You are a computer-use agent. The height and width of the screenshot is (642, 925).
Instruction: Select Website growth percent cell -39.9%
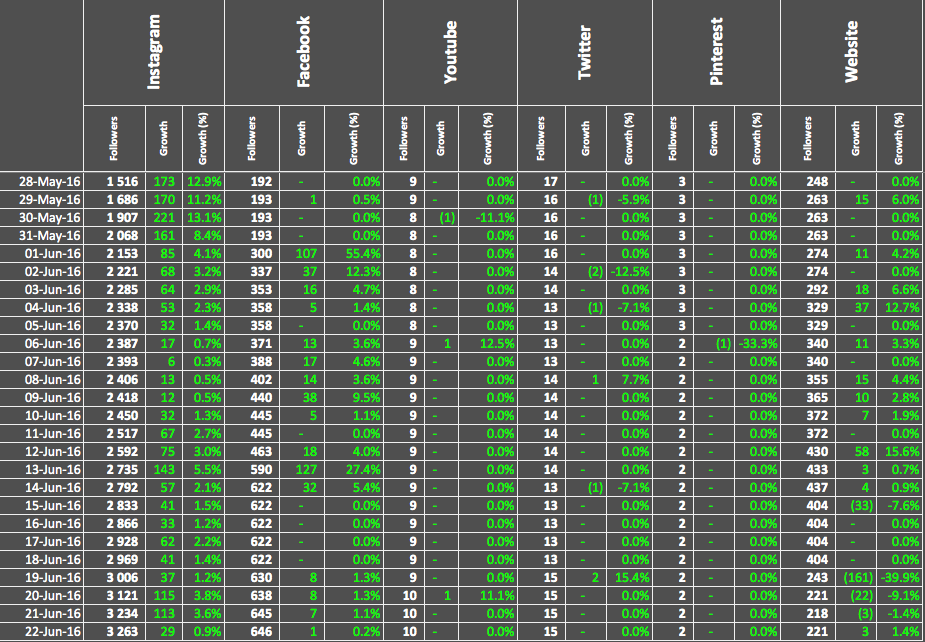coord(900,578)
